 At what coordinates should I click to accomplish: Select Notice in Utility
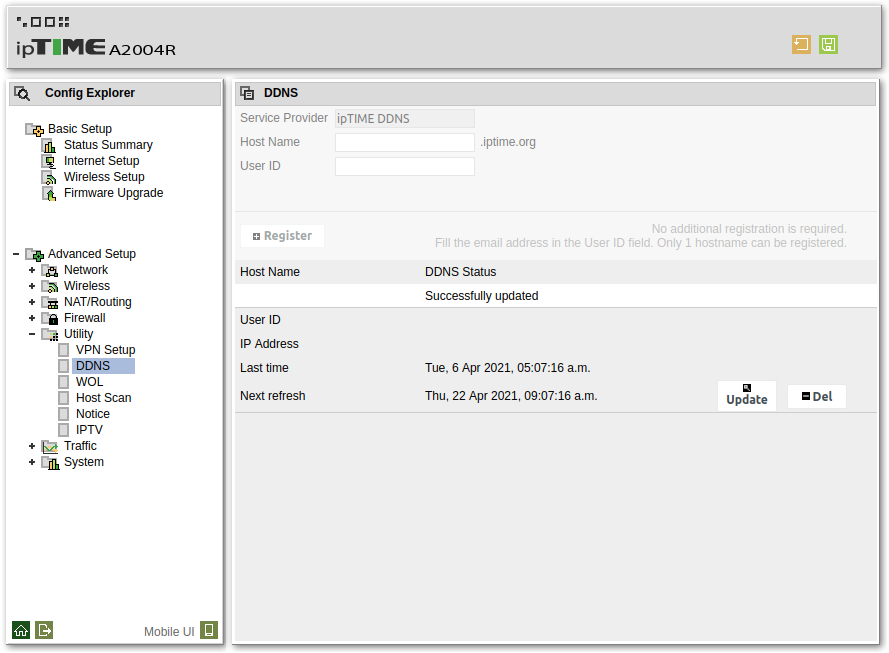click(92, 414)
